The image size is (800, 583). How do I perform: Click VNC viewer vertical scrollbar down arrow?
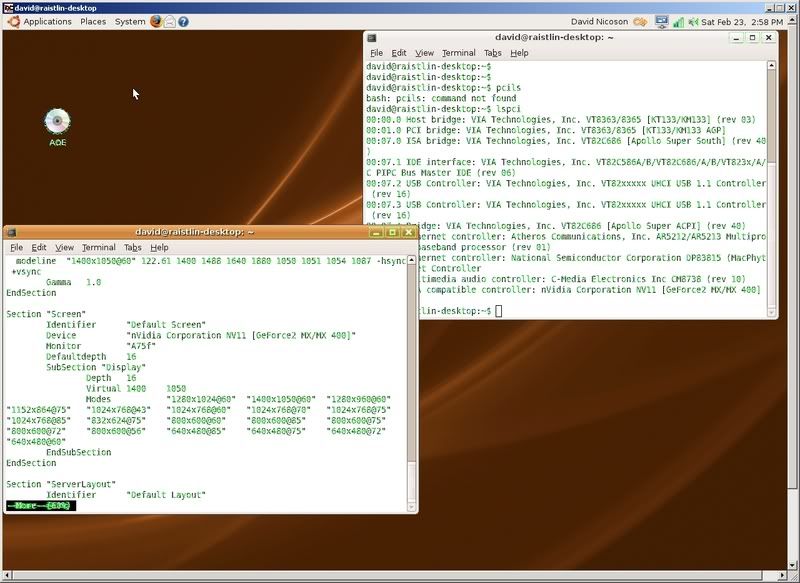point(794,565)
